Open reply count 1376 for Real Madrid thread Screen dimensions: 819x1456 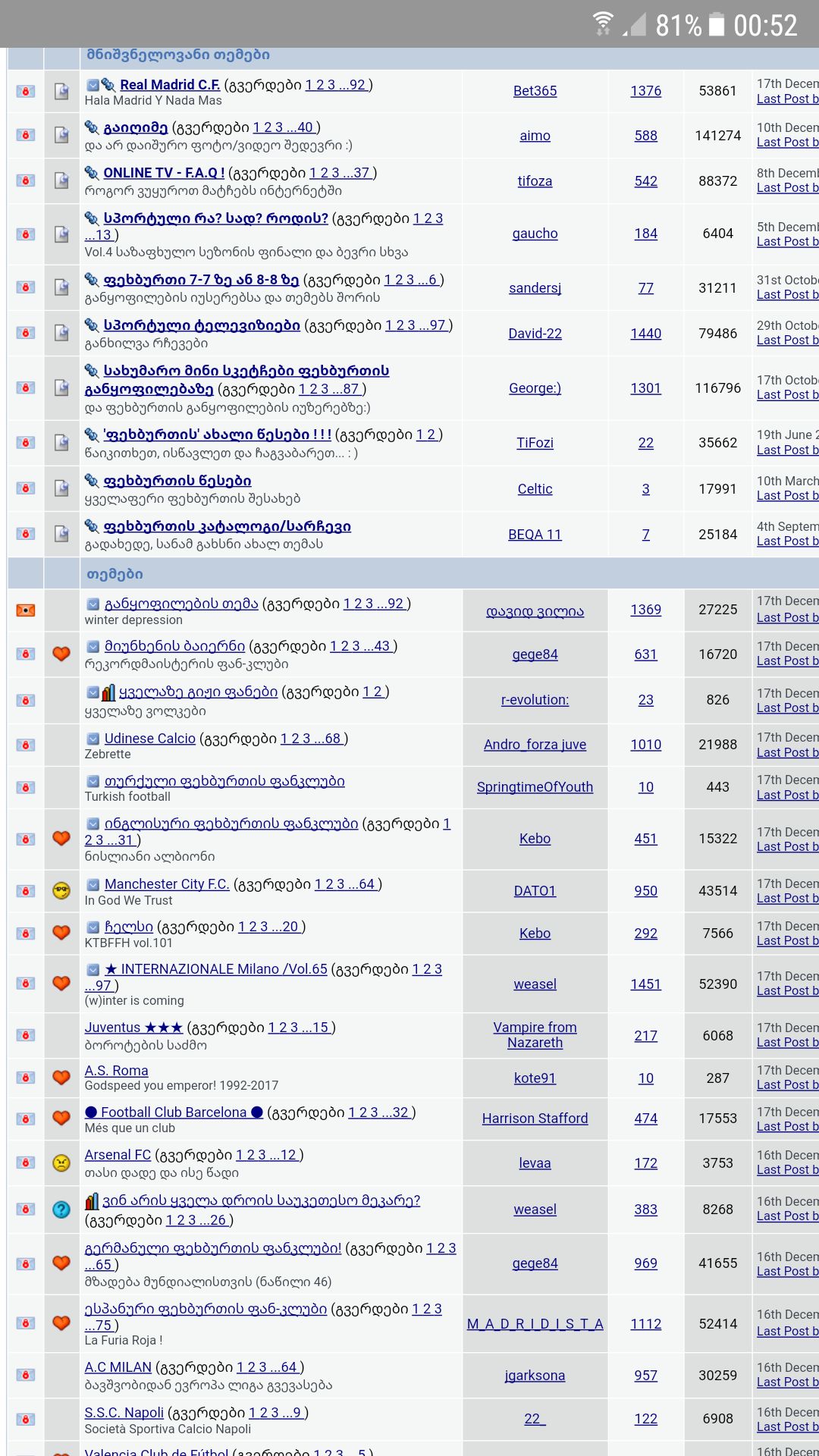(x=645, y=91)
